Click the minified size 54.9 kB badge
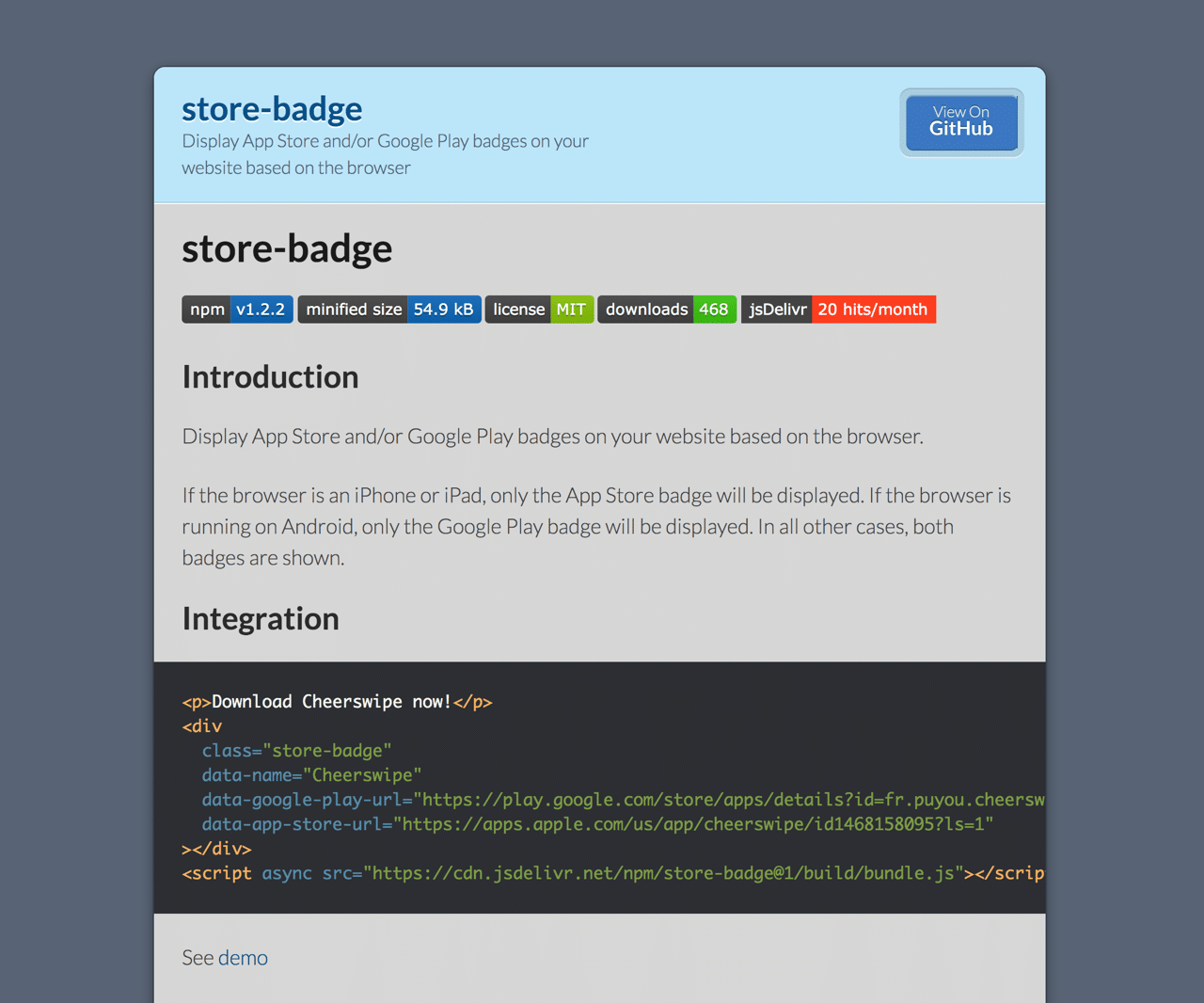1204x1003 pixels. [389, 310]
